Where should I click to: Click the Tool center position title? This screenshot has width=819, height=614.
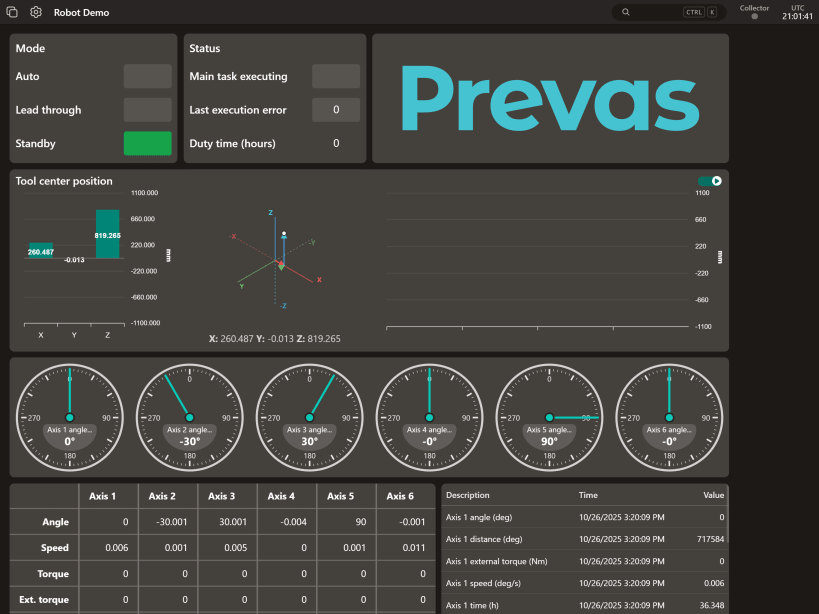click(64, 181)
